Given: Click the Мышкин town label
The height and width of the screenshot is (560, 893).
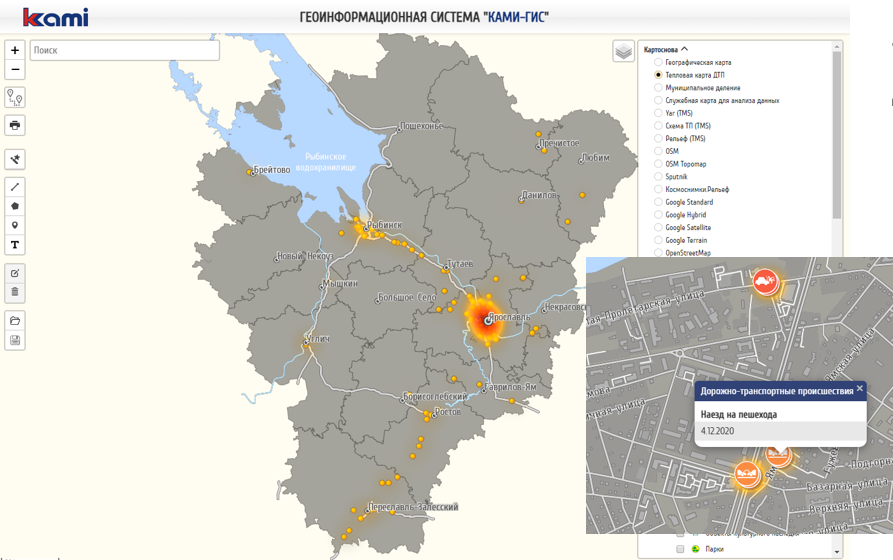Looking at the screenshot, I should [340, 283].
